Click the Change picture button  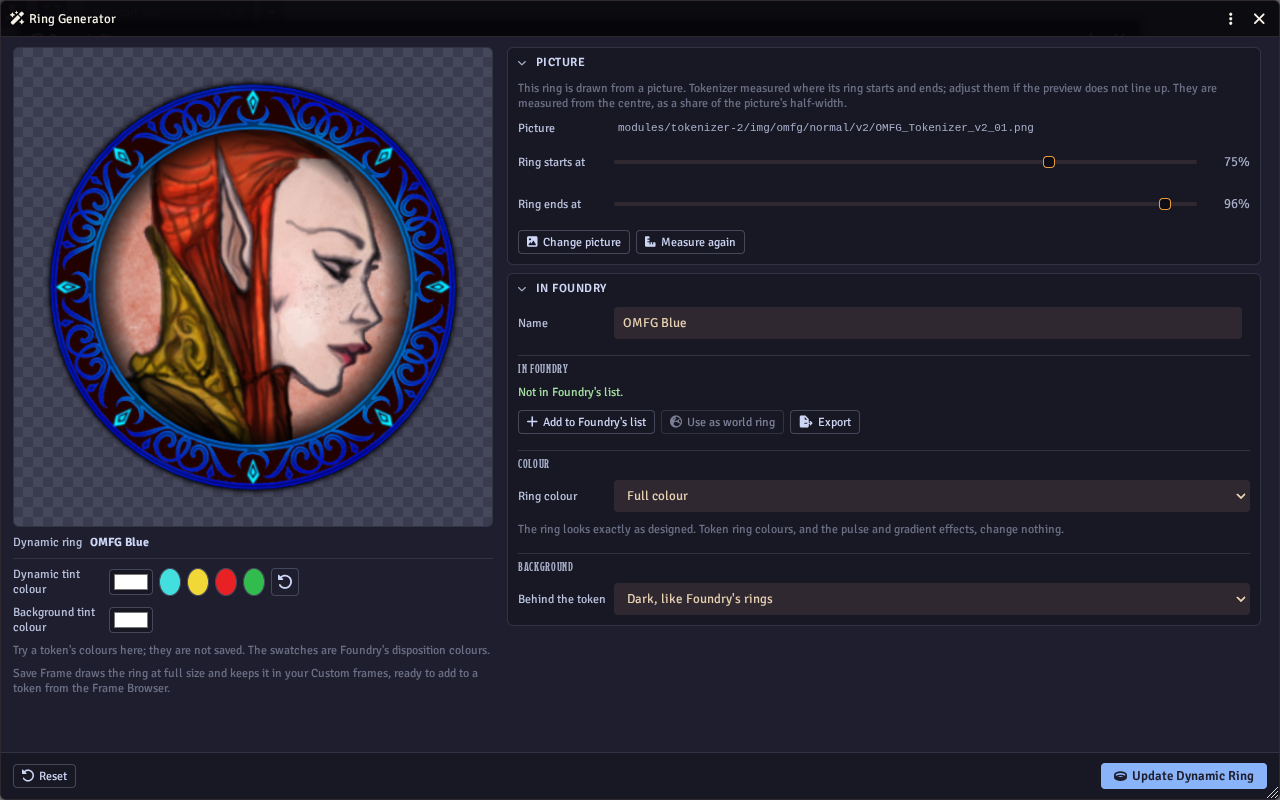(x=574, y=242)
